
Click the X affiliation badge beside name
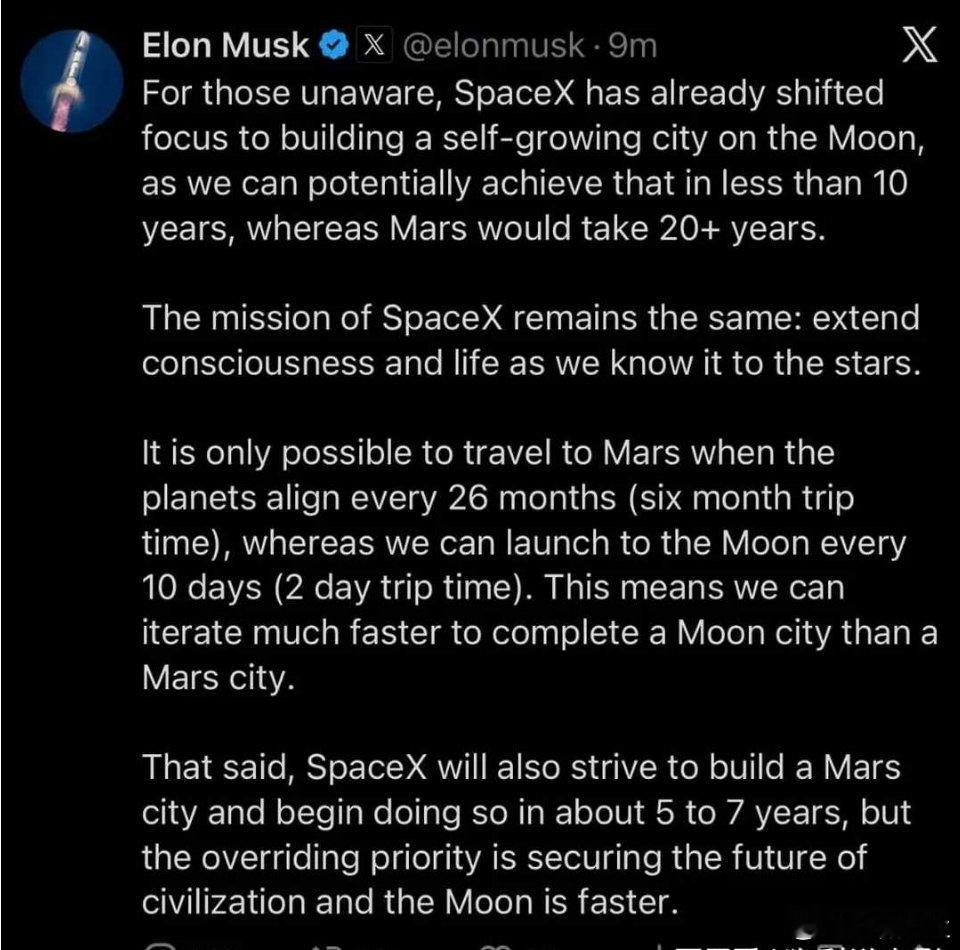point(373,45)
